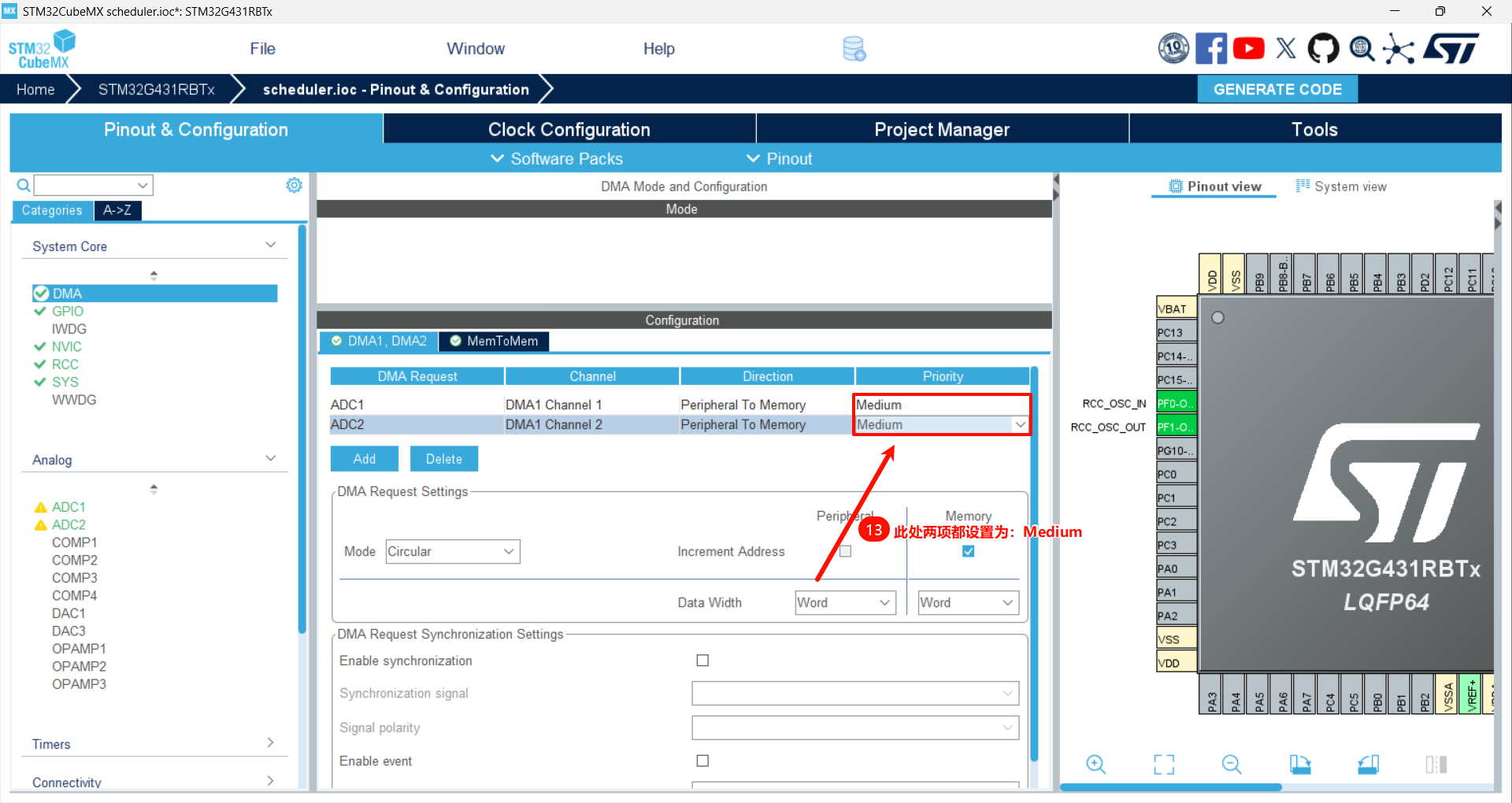Click the Delete DMA request button
The height and width of the screenshot is (803, 1512).
444,459
